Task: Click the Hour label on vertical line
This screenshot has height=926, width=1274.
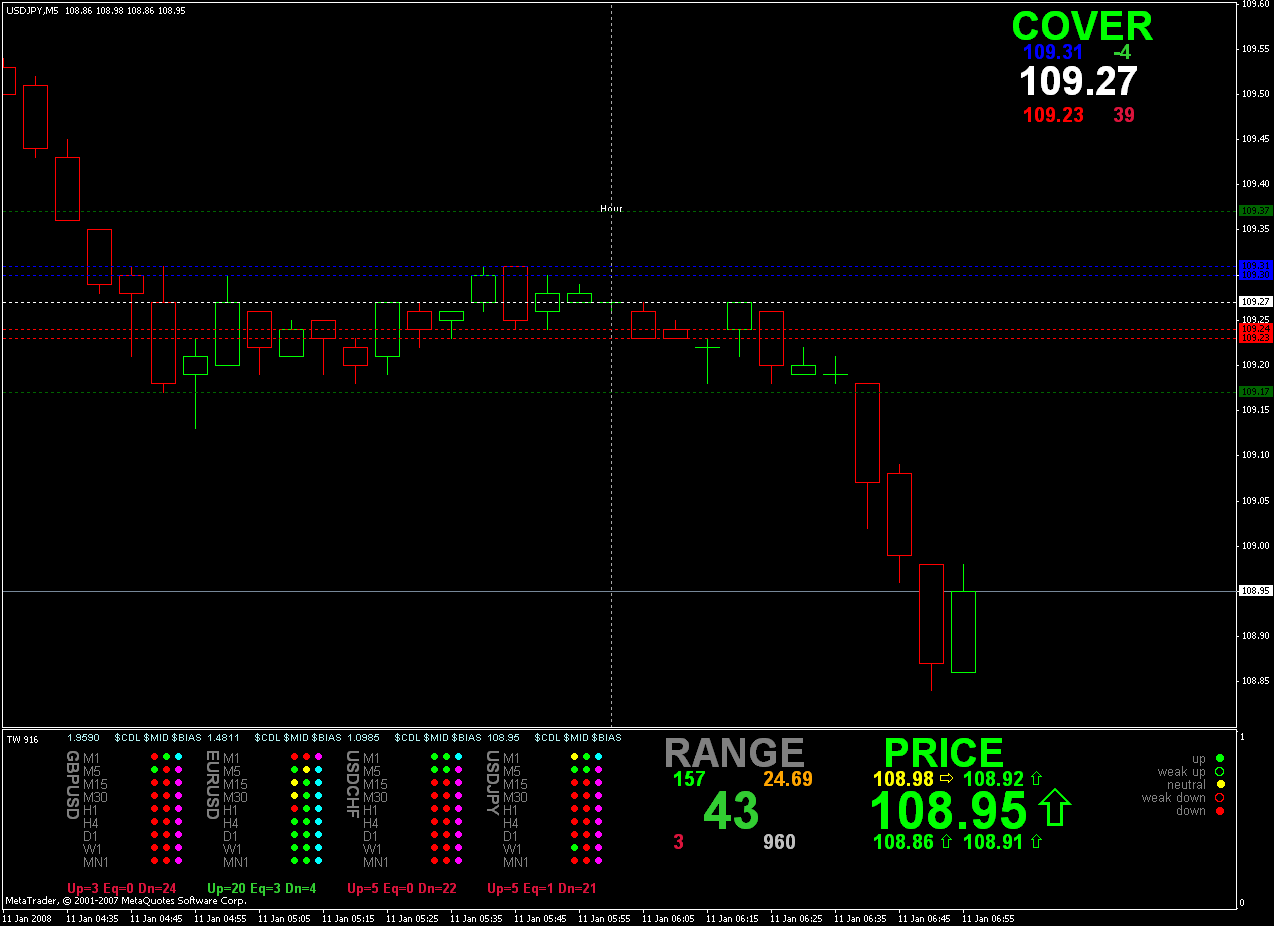Action: [x=611, y=208]
